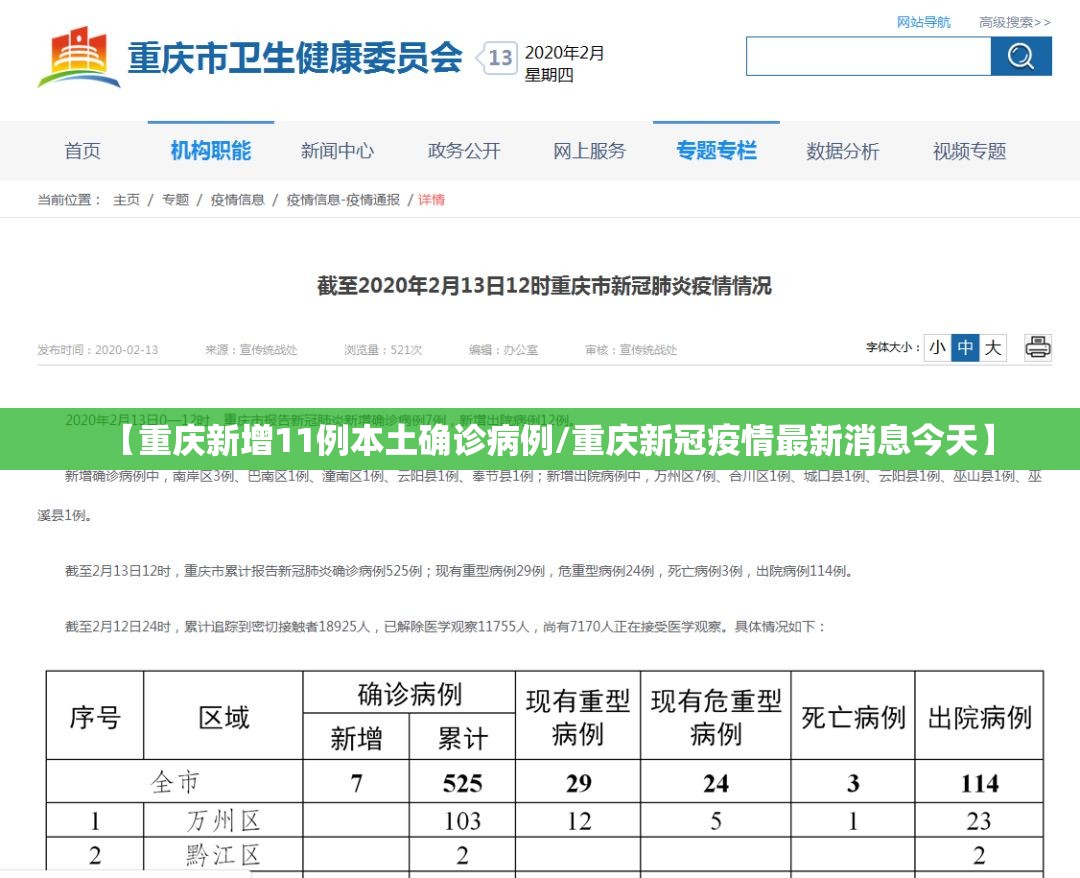
Task: Open the 视频专题 menu
Action: coord(970,151)
